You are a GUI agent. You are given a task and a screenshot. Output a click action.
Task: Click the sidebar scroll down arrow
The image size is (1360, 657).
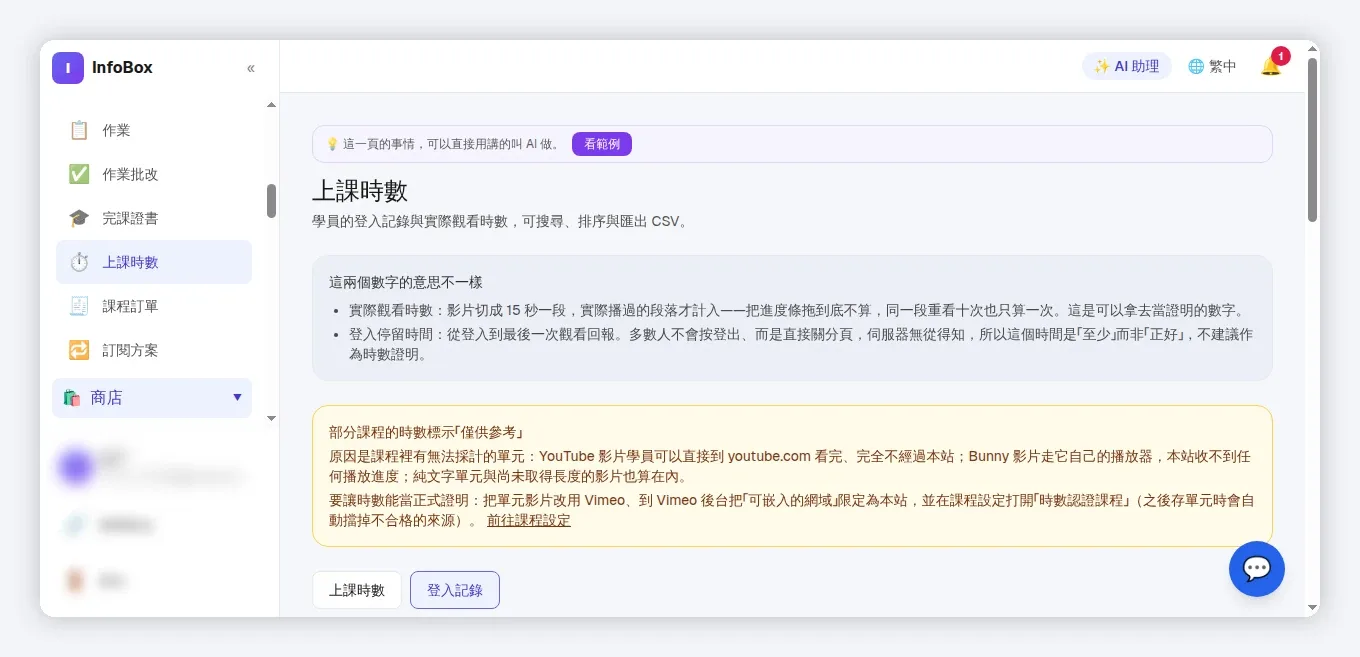(271, 418)
